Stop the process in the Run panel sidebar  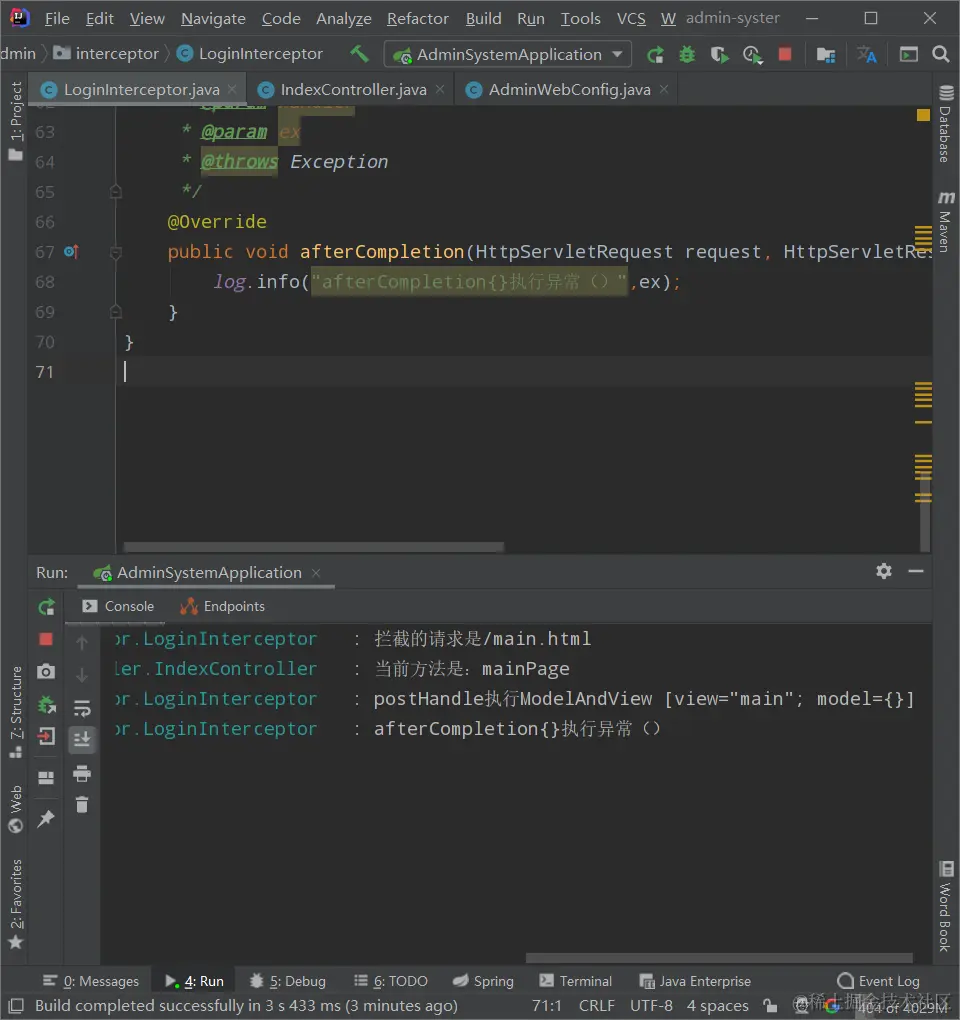pos(46,639)
